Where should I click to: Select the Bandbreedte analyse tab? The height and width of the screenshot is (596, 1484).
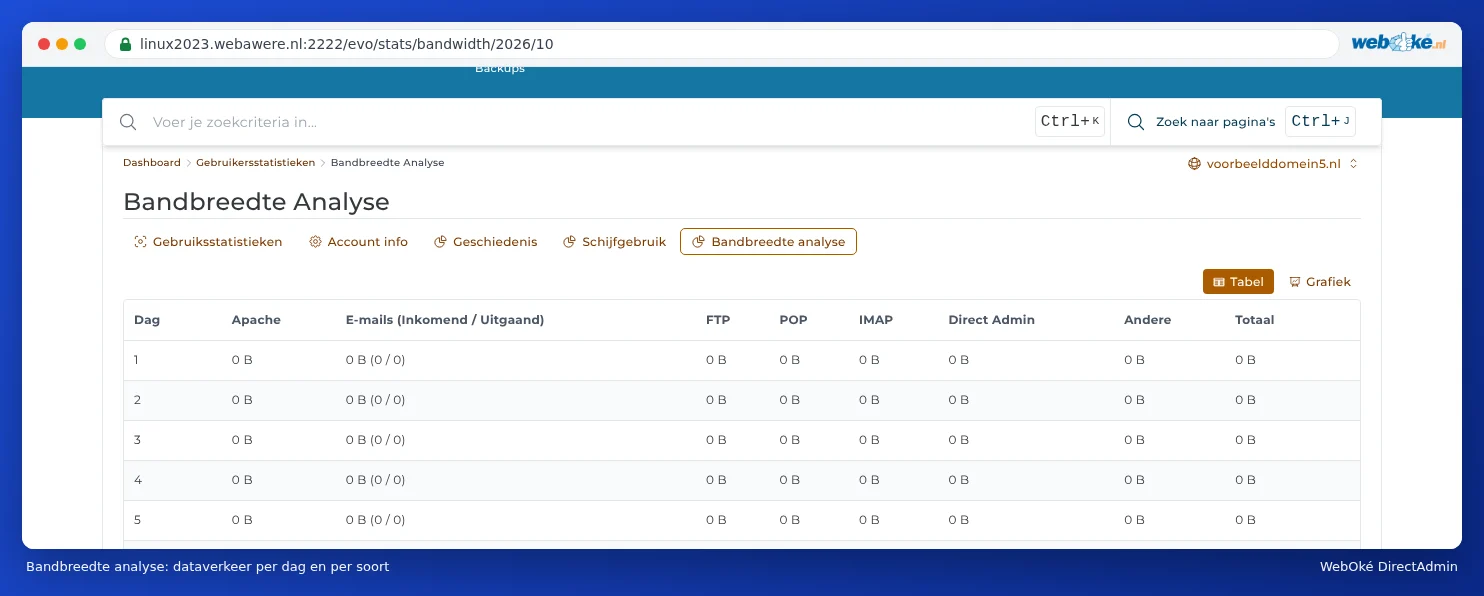point(768,242)
